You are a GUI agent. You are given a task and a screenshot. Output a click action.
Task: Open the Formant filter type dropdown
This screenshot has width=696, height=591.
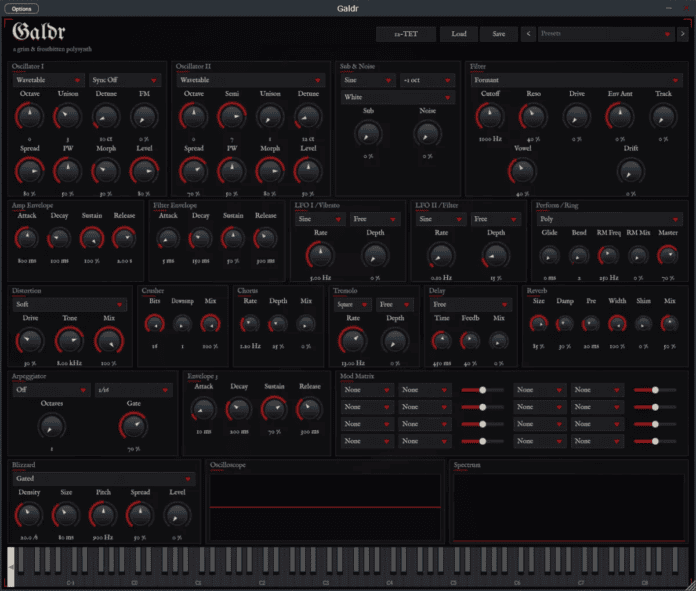[577, 80]
